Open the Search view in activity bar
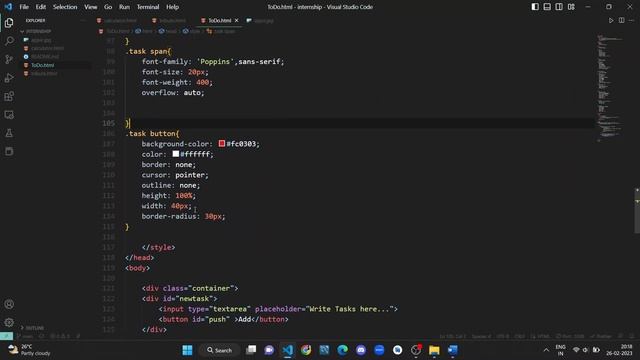This screenshot has width=640, height=360. (9, 41)
